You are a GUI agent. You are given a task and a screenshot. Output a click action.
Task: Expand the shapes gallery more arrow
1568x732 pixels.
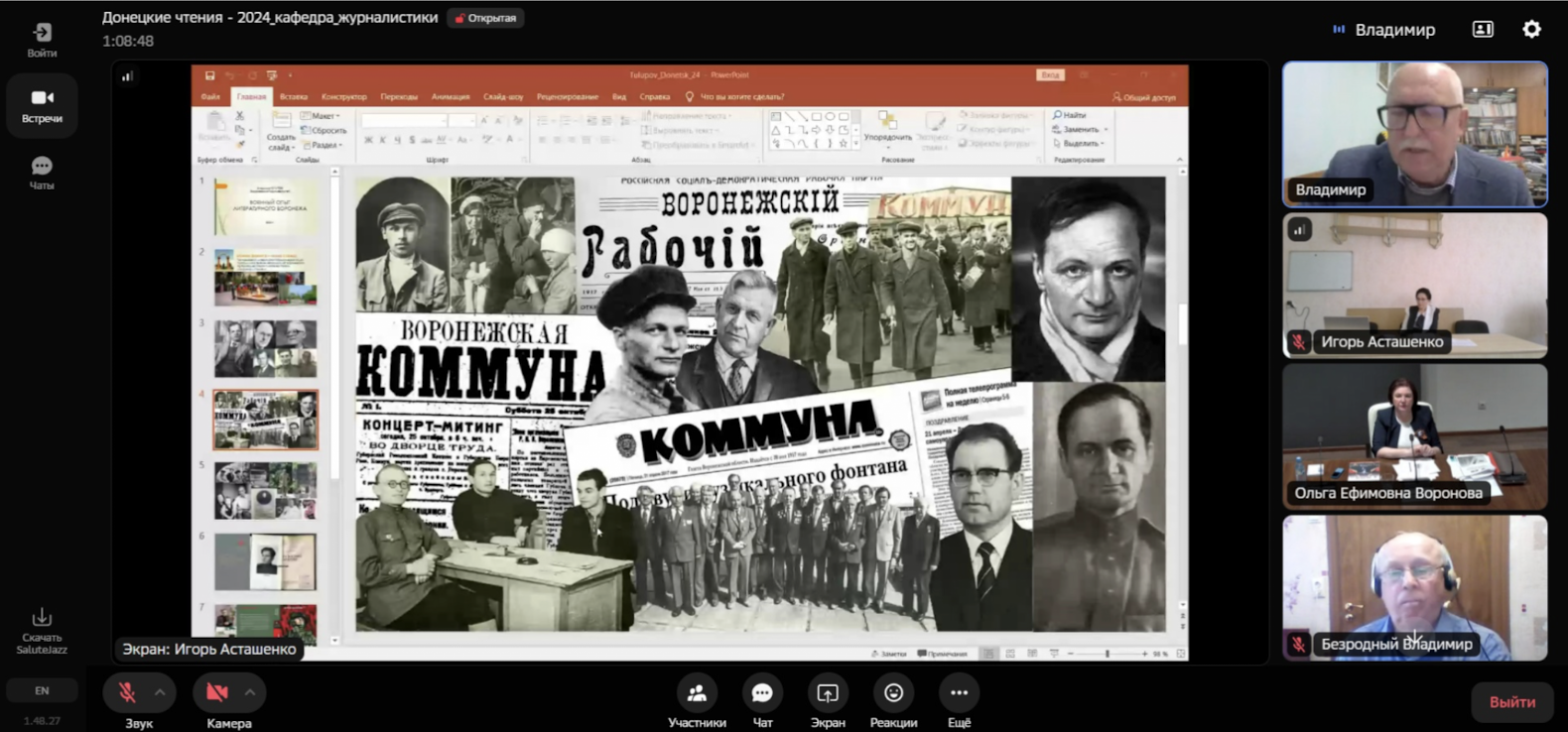click(x=855, y=143)
